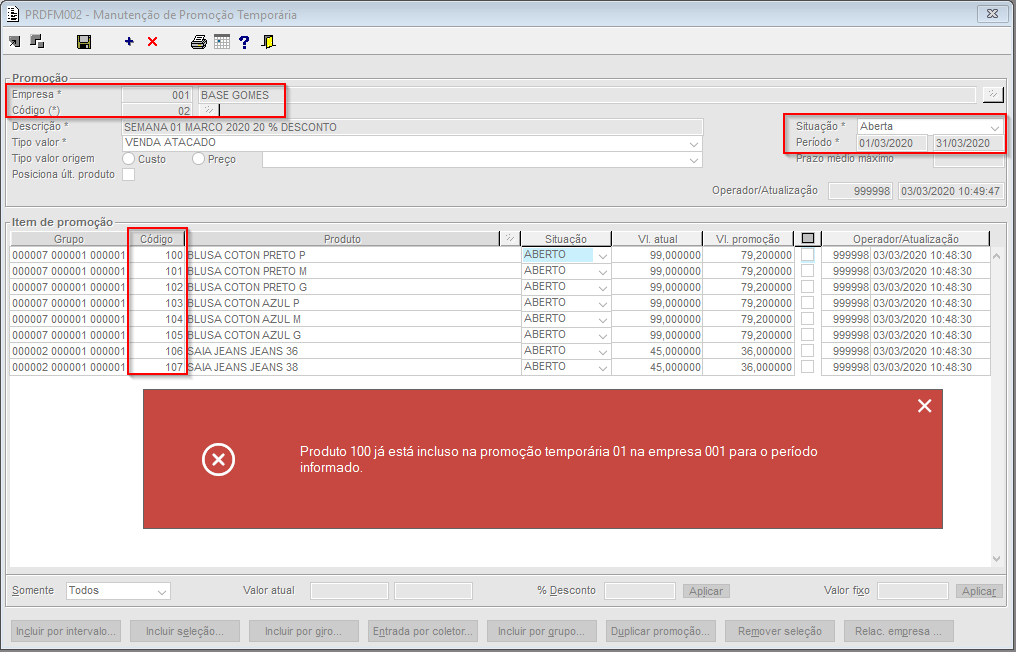This screenshot has width=1016, height=652.
Task: Click the Código input field with value 02
Action: pyautogui.click(x=157, y=111)
